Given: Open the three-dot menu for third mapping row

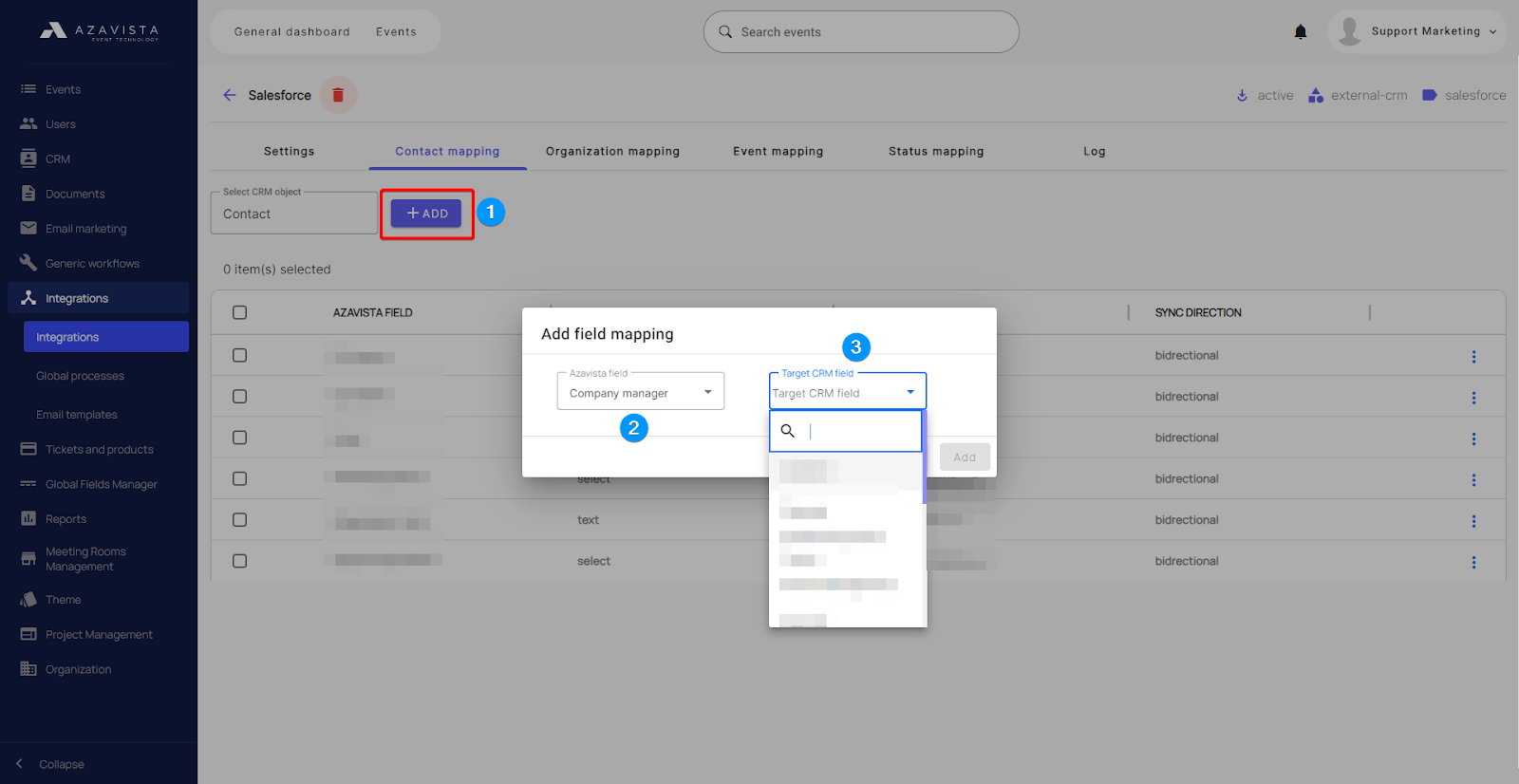Looking at the screenshot, I should pos(1473,439).
